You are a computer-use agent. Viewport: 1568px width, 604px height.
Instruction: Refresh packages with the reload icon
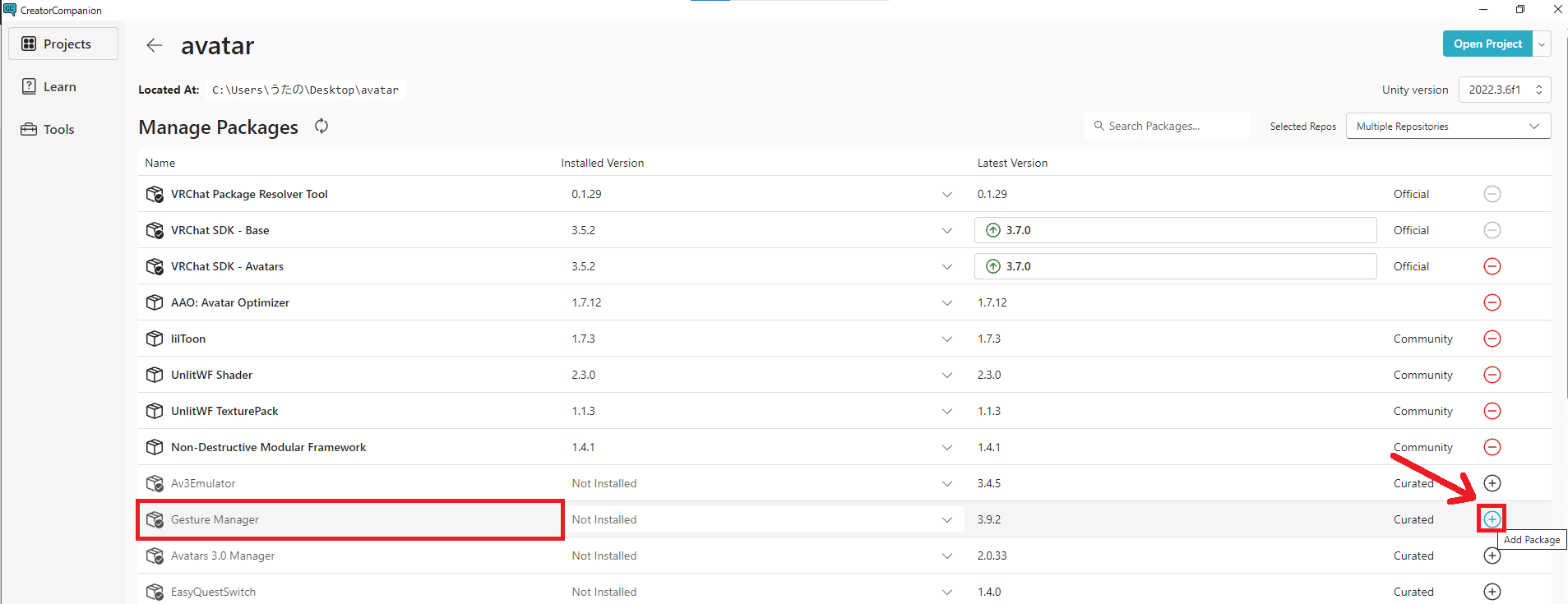tap(321, 126)
